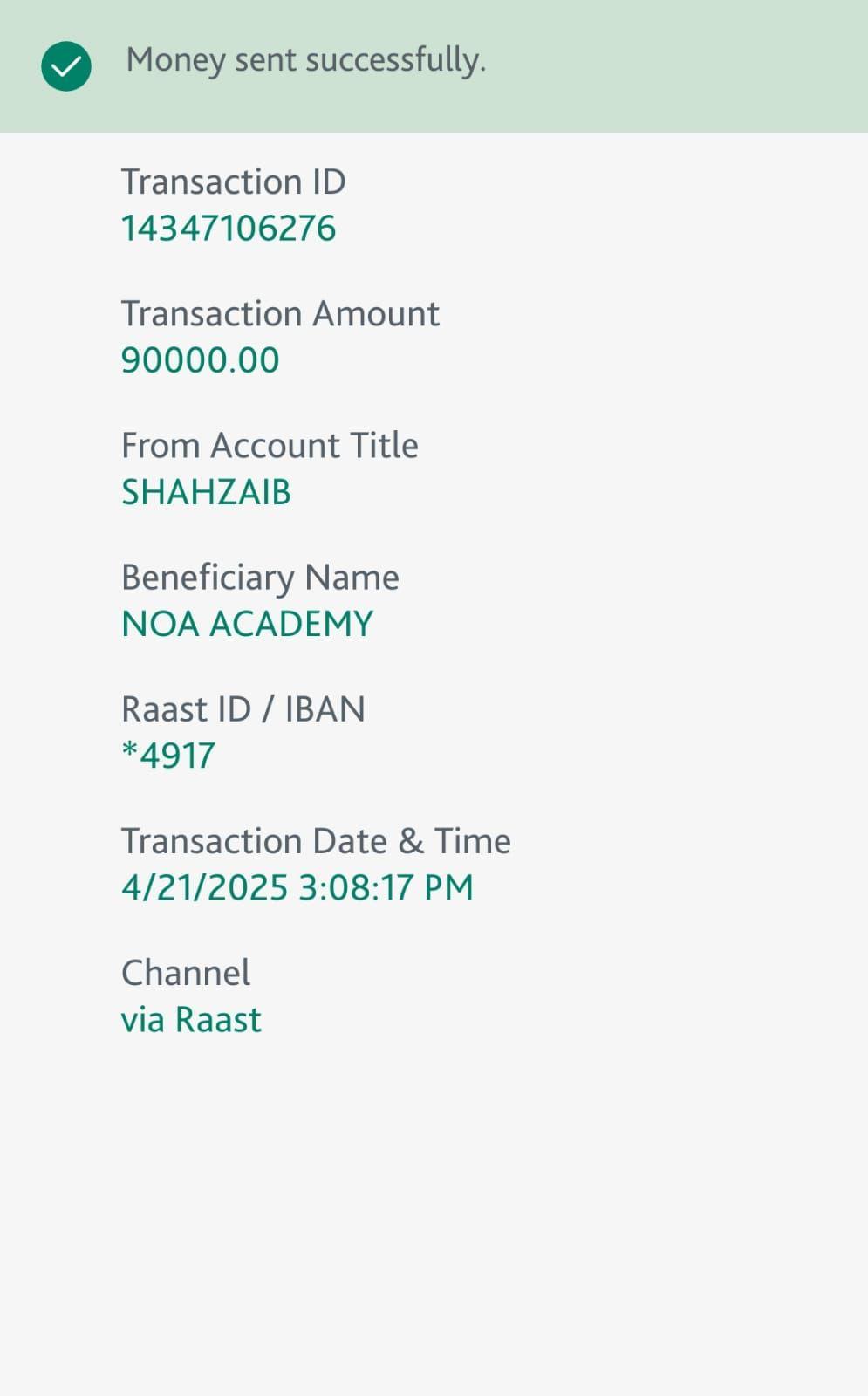Select the sender name SHAHZAIB
This screenshot has height=1396, width=868.
pos(206,492)
